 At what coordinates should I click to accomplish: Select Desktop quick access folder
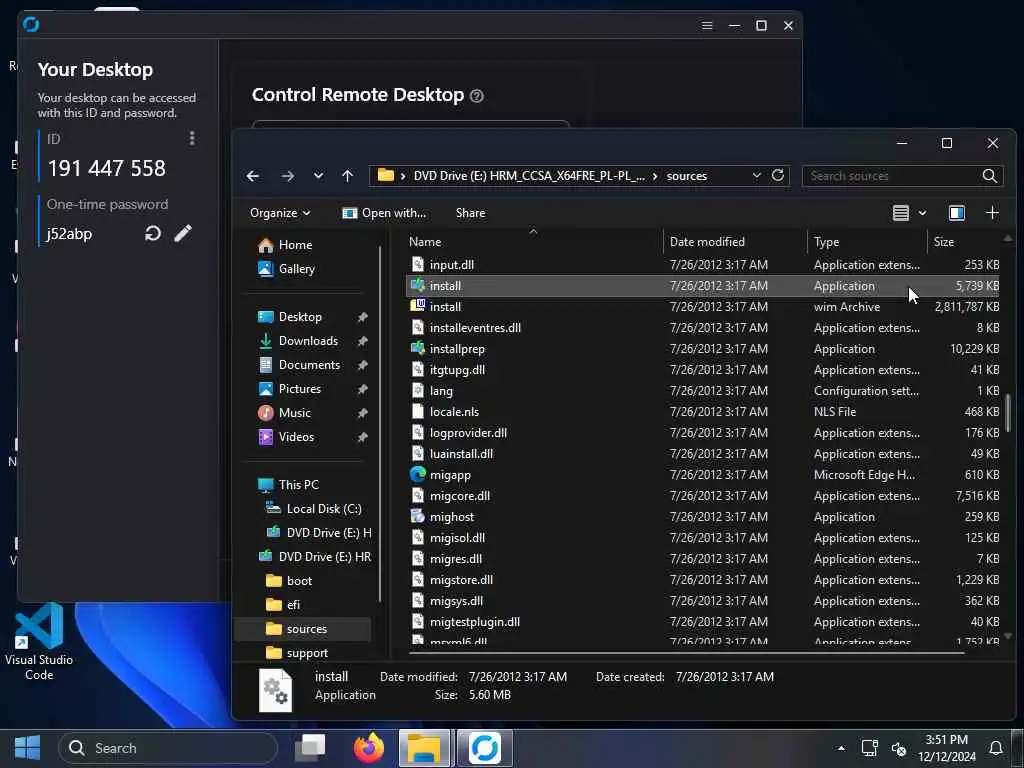tap(290, 317)
